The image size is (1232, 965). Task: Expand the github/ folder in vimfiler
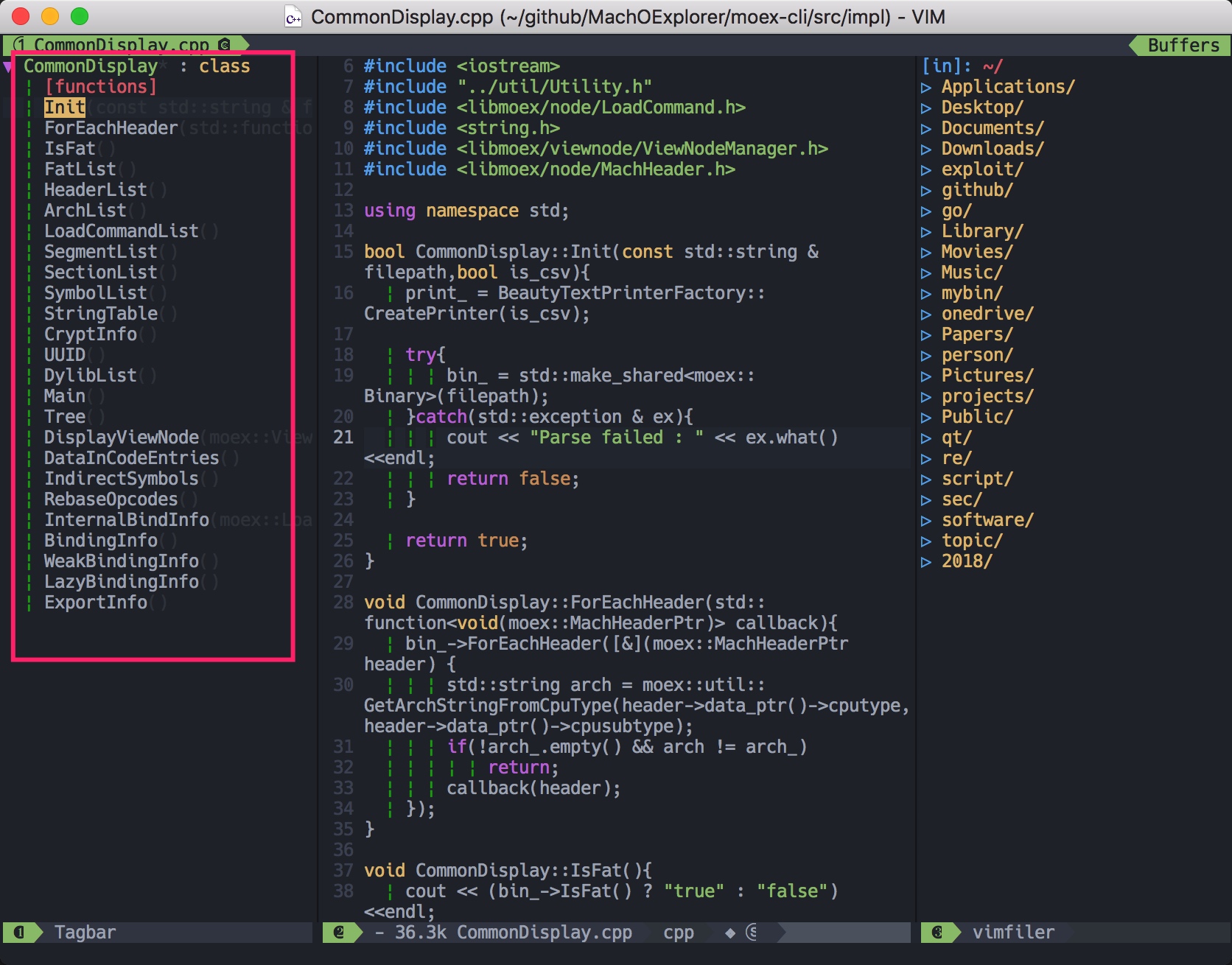[x=927, y=189]
